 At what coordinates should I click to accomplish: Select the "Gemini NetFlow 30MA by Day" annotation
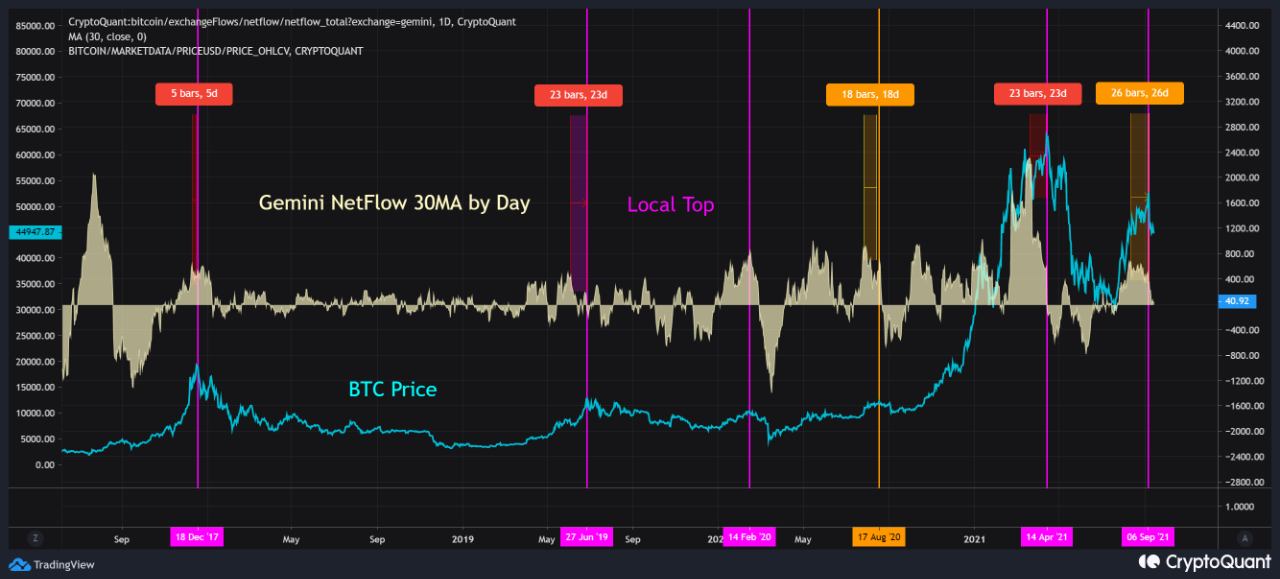tap(394, 203)
